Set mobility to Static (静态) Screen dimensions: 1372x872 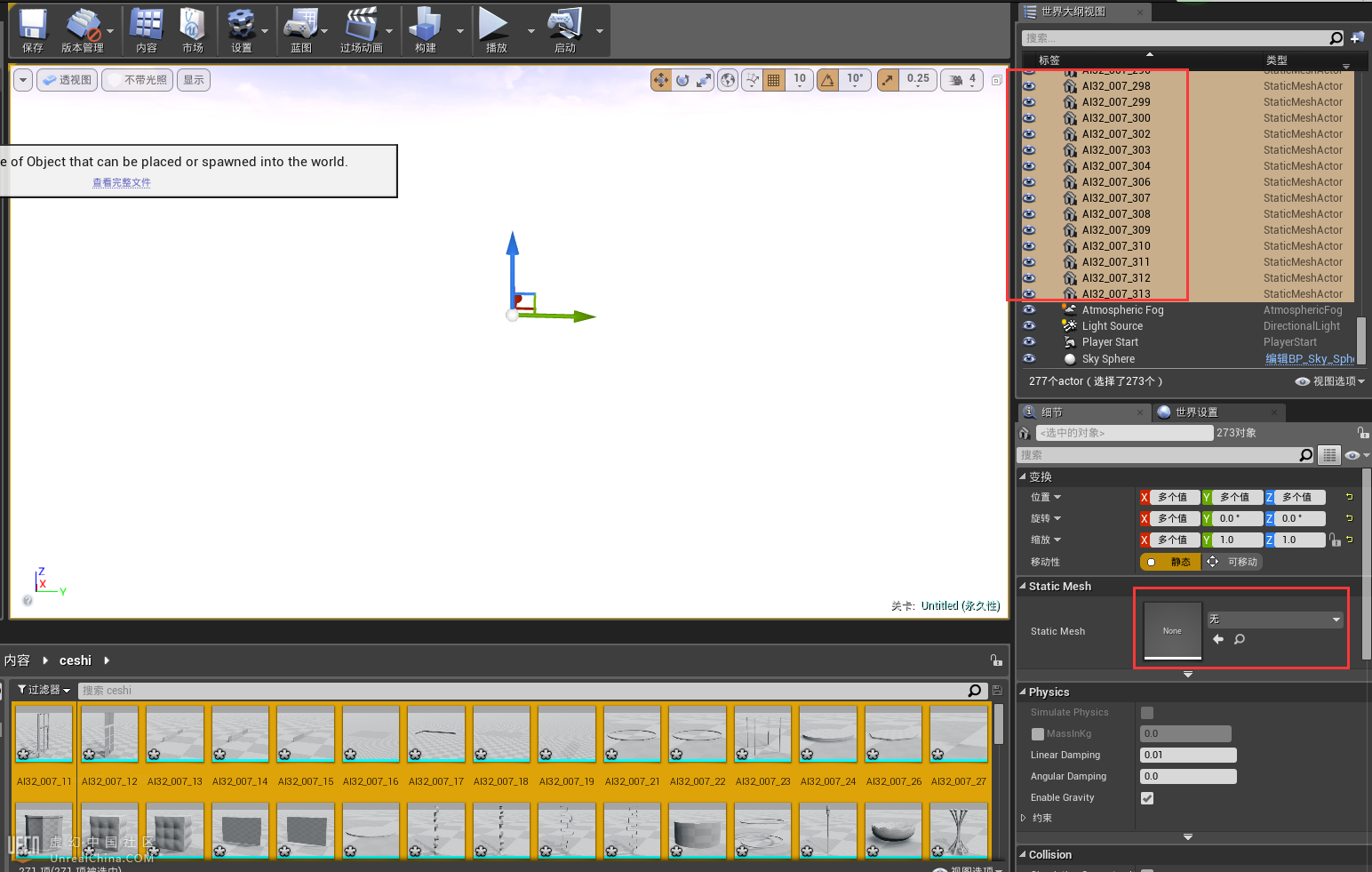(x=1171, y=562)
